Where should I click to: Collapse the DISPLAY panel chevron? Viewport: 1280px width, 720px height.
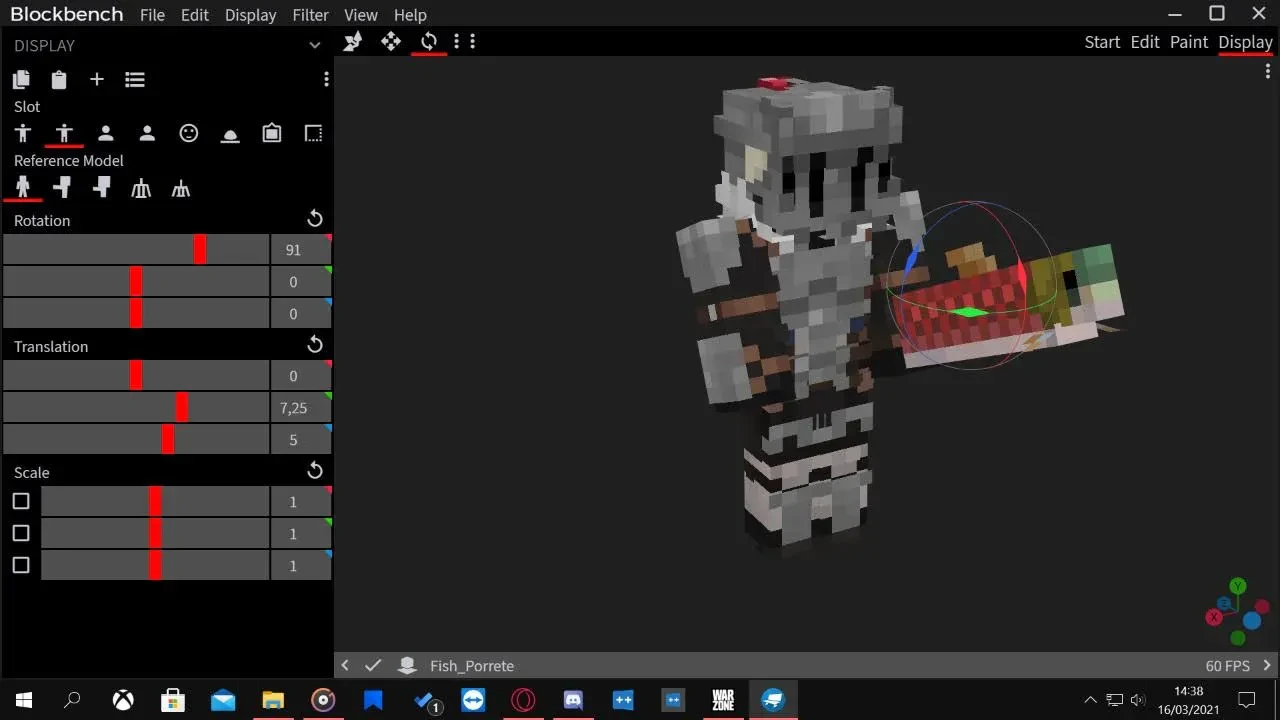315,45
